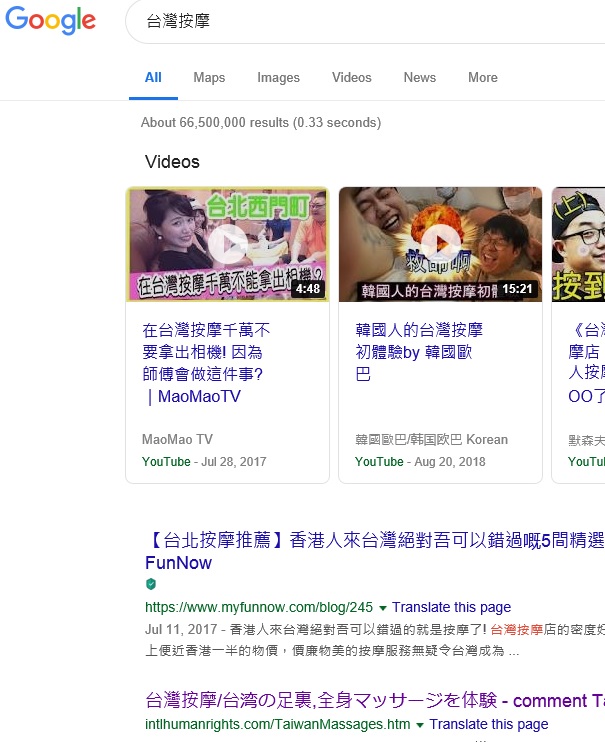Play the Korean Oppa massage video
This screenshot has width=605, height=742.
[x=440, y=244]
